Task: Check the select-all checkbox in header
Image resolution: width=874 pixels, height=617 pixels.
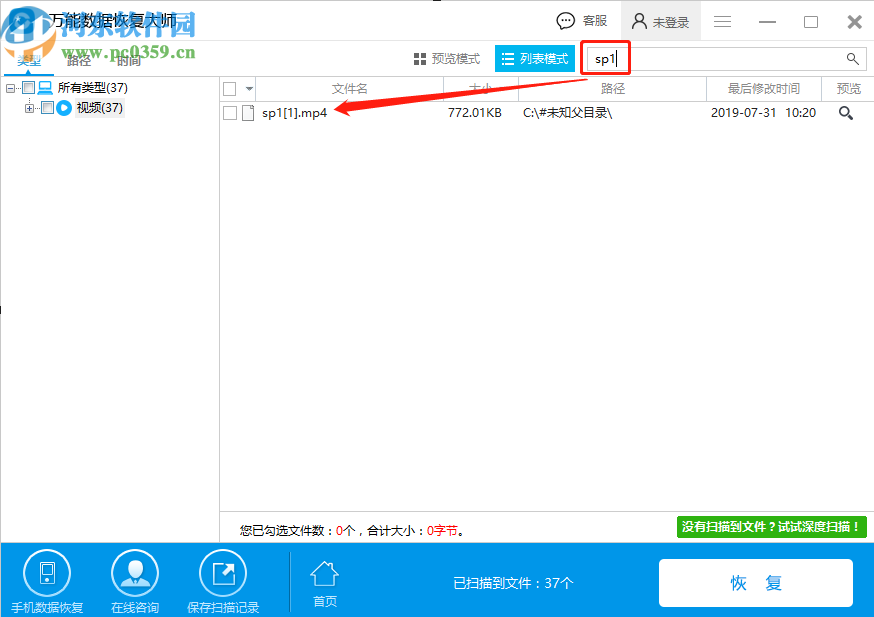Action: click(230, 88)
